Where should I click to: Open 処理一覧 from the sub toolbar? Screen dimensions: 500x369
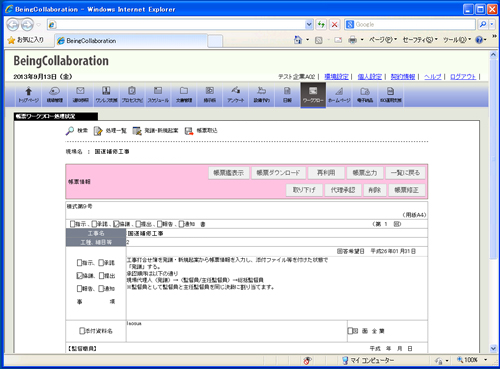tap(110, 131)
